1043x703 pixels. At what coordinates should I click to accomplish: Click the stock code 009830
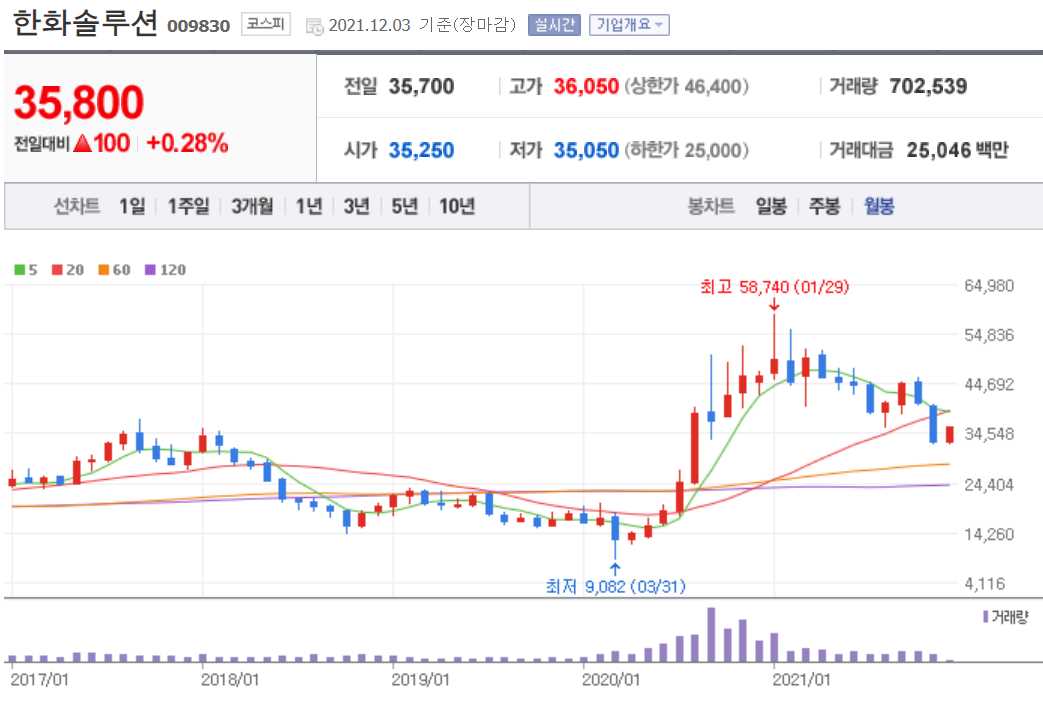198,27
